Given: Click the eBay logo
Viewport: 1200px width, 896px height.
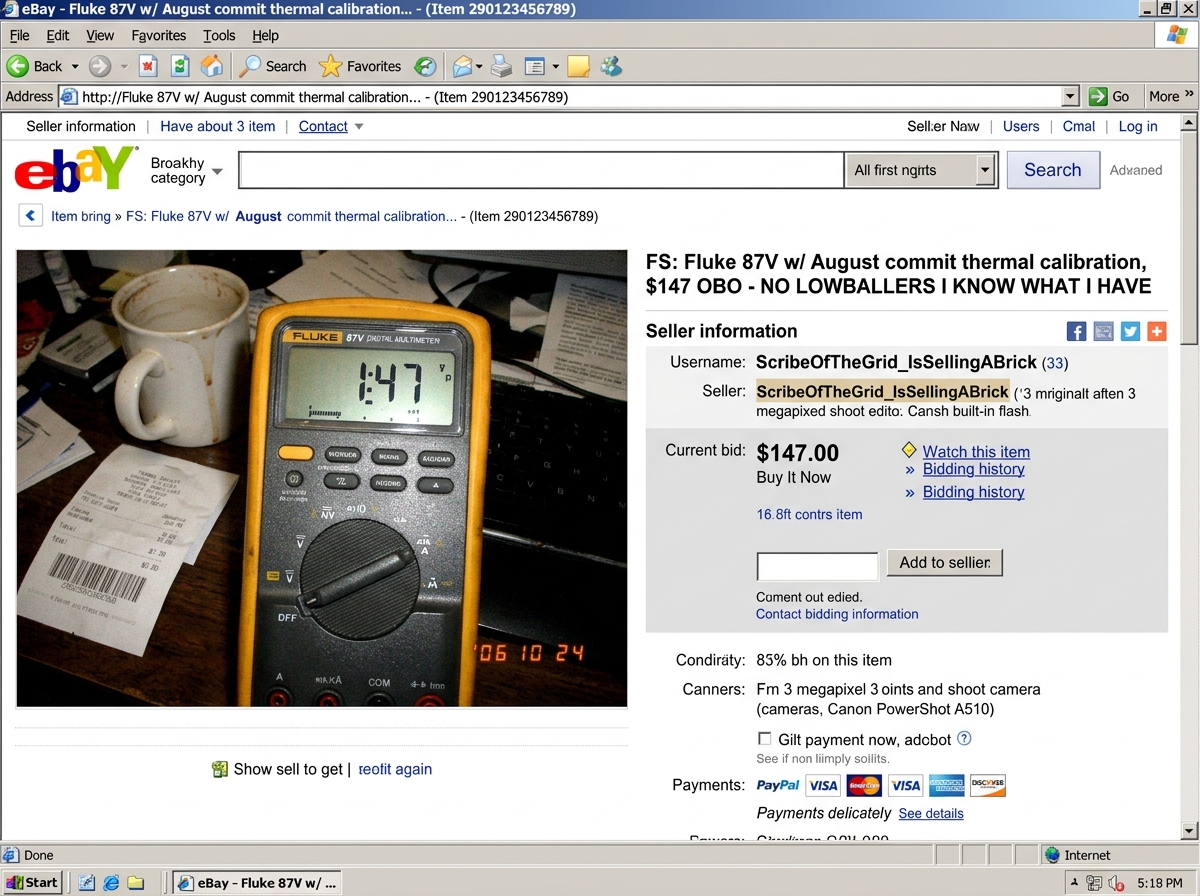Looking at the screenshot, I should tap(76, 169).
